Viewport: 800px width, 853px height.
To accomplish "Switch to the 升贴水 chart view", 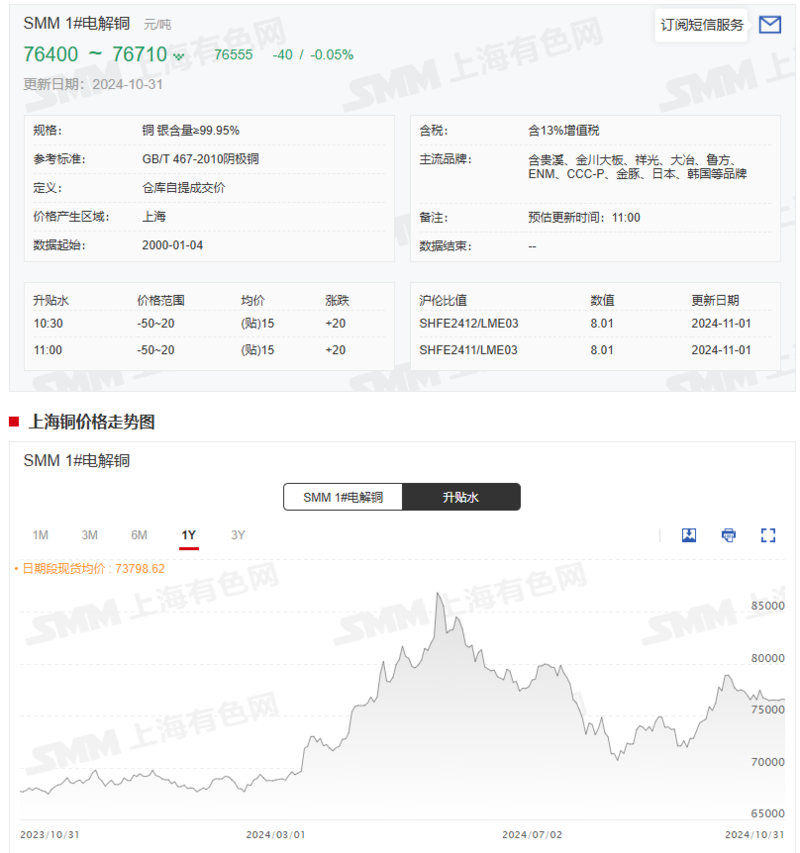I will (461, 497).
